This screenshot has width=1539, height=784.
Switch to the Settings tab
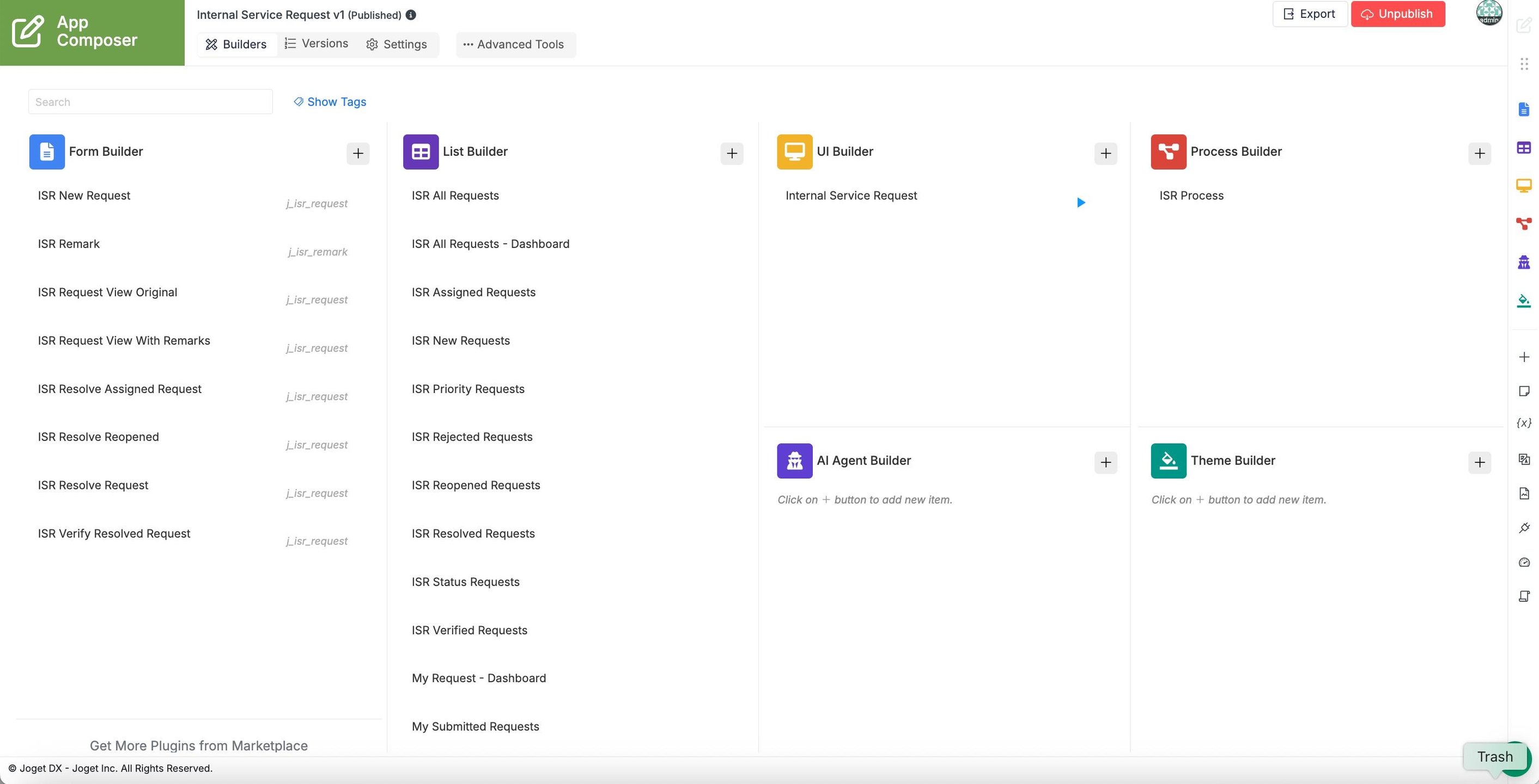[396, 44]
